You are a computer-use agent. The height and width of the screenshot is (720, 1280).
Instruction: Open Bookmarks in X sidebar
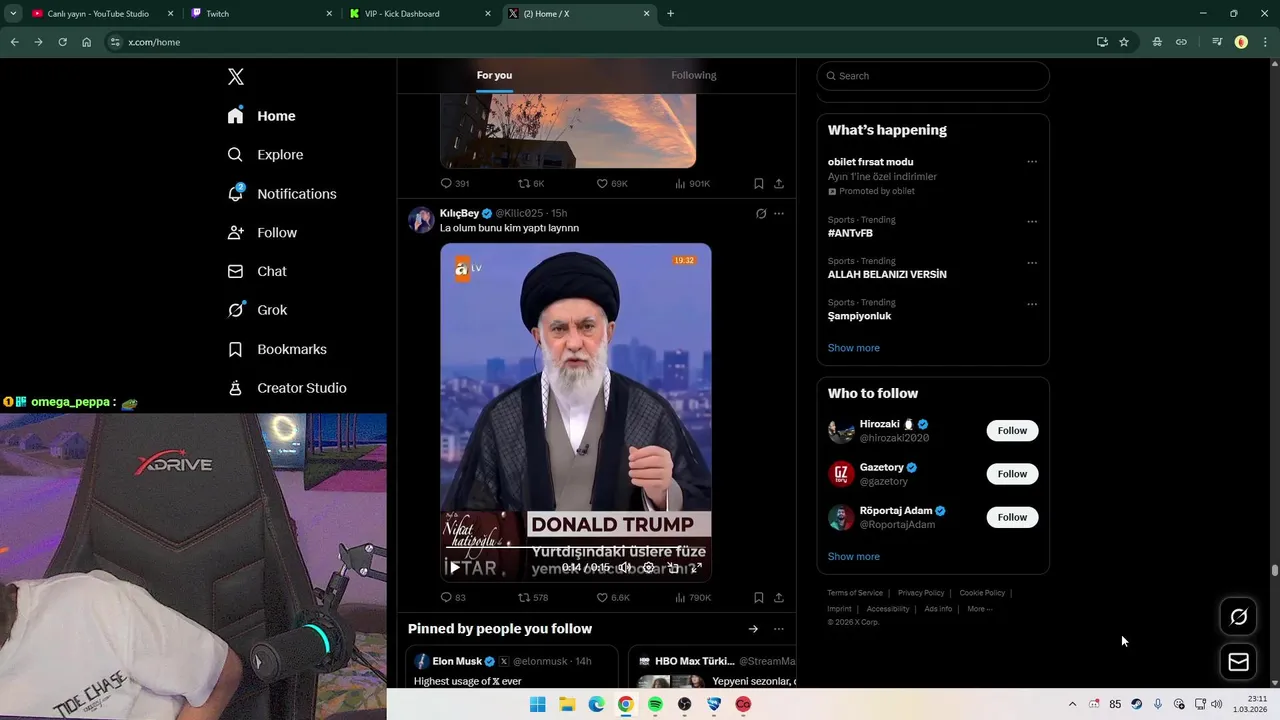click(x=277, y=349)
